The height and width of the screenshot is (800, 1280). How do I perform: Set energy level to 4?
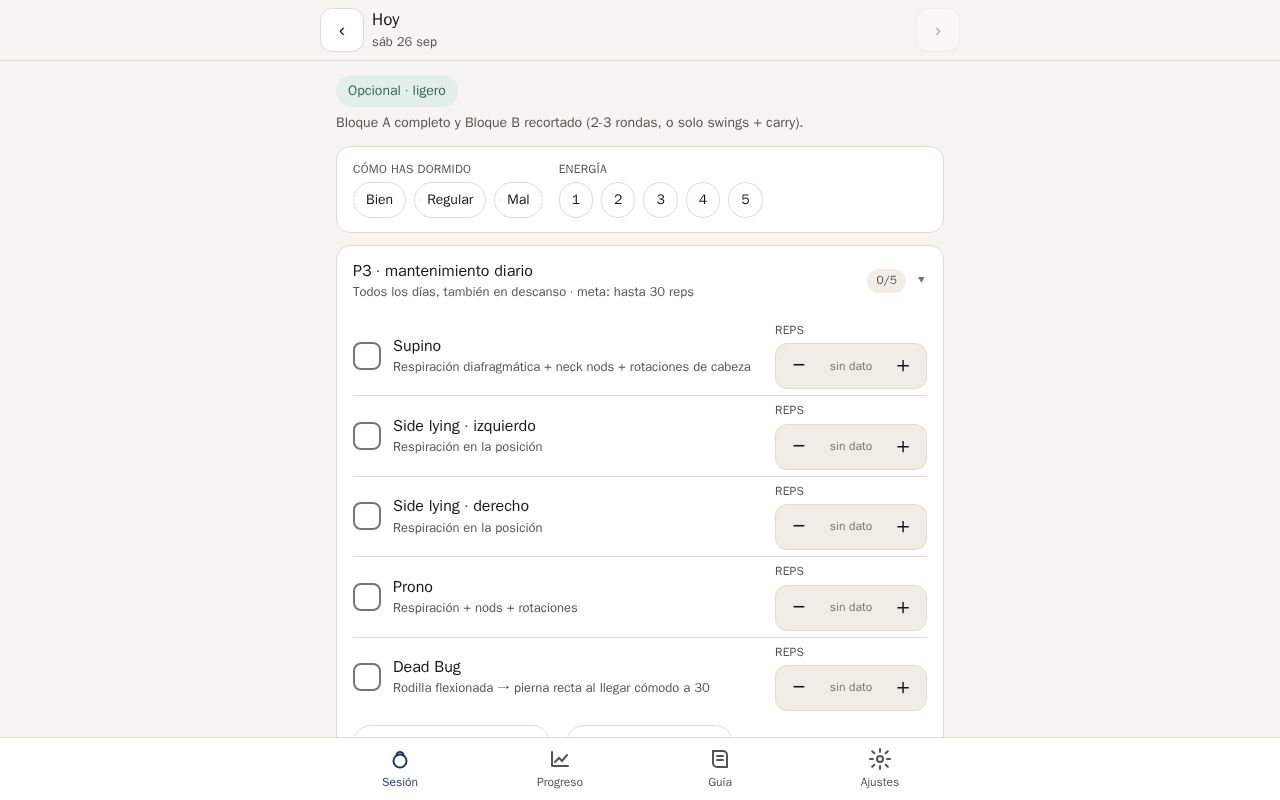pyautogui.click(x=703, y=200)
